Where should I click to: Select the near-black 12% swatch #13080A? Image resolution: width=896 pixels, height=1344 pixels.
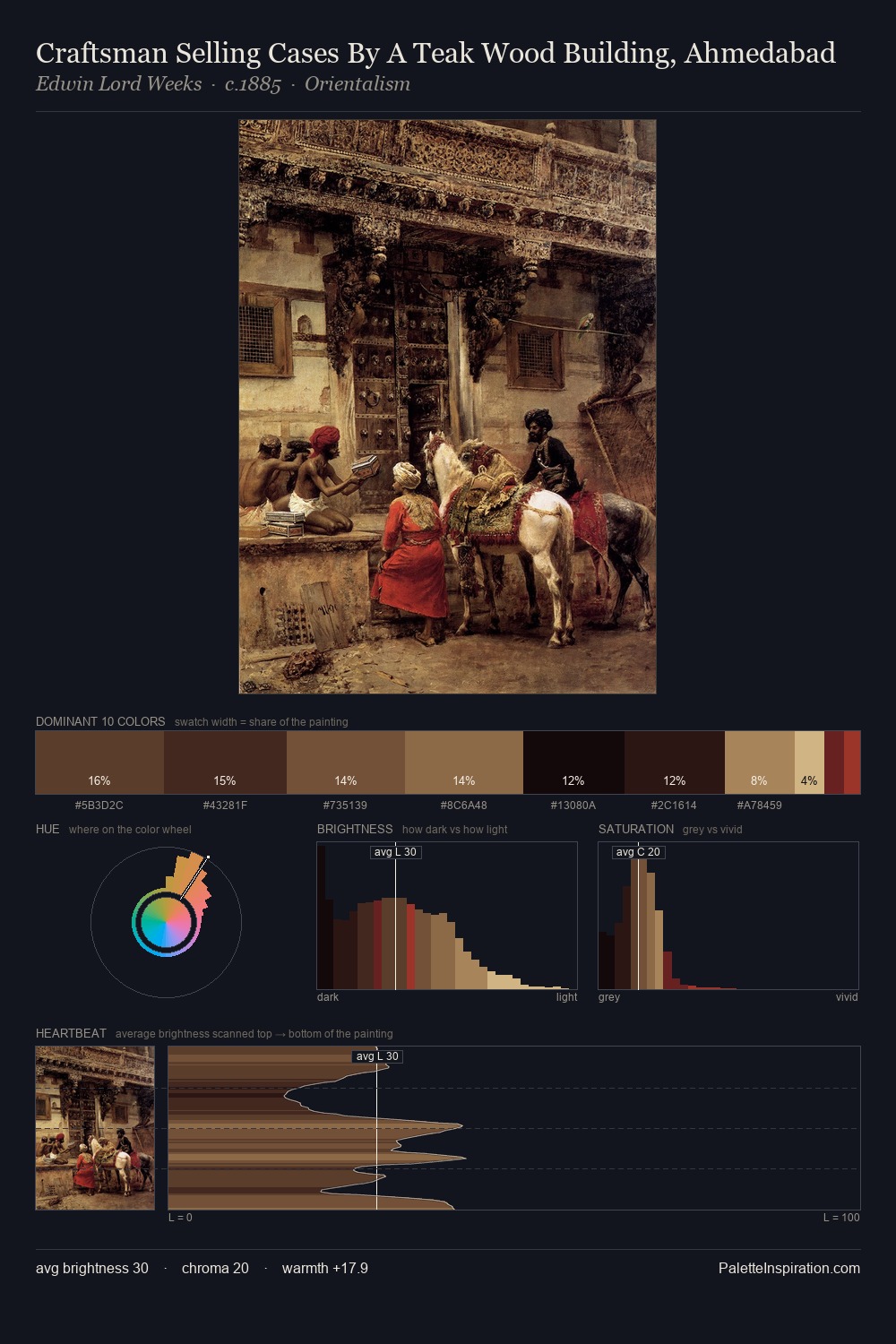coord(573,762)
